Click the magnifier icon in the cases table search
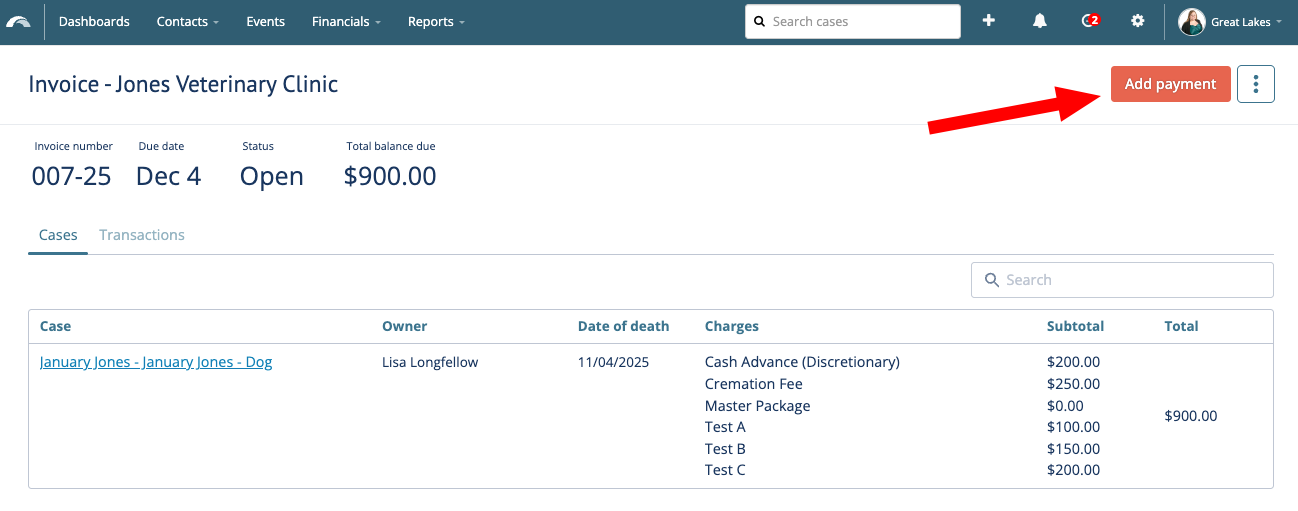 (x=992, y=280)
